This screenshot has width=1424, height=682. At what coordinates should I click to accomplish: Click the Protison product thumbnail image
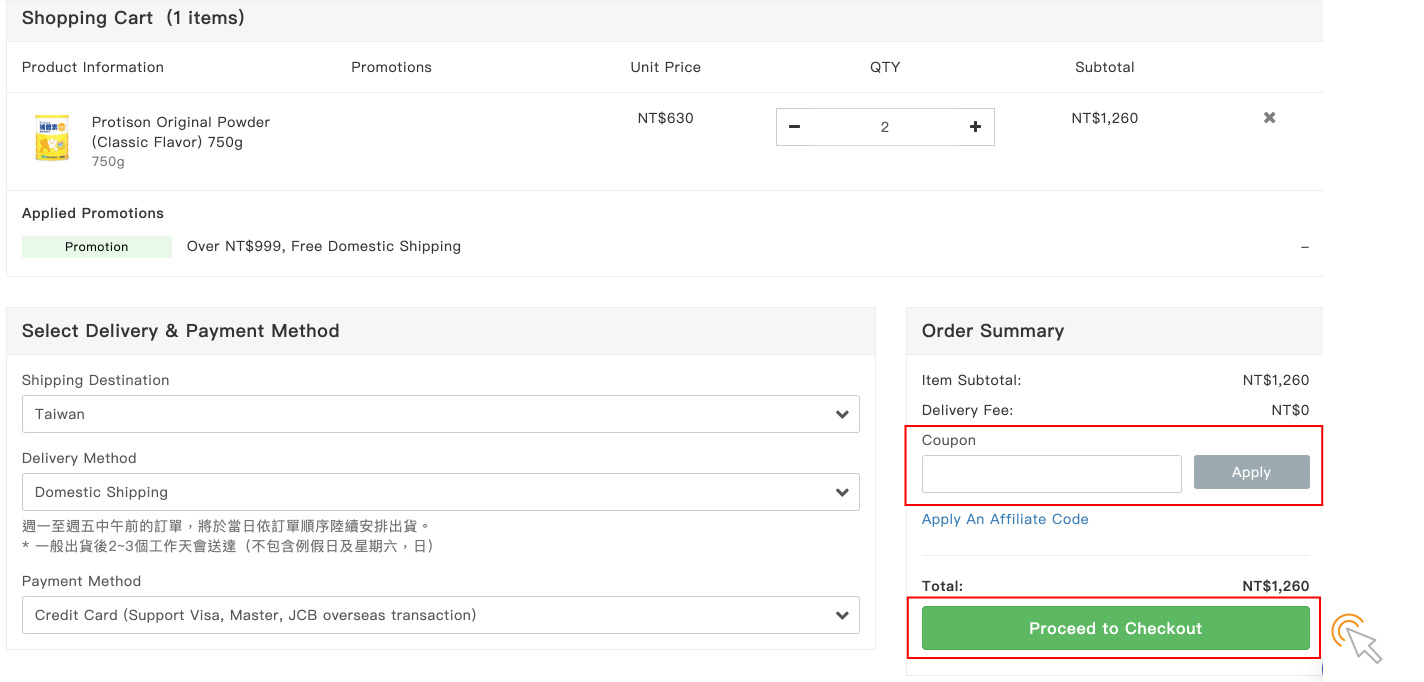pos(52,139)
